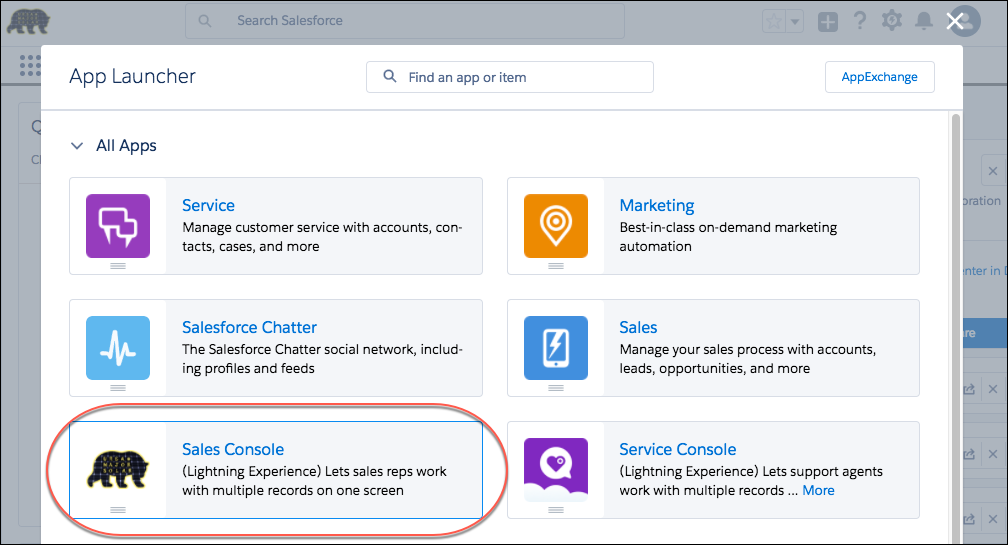This screenshot has height=545, width=1008.
Task: Click the Sales tile drag handle
Action: (x=555, y=388)
